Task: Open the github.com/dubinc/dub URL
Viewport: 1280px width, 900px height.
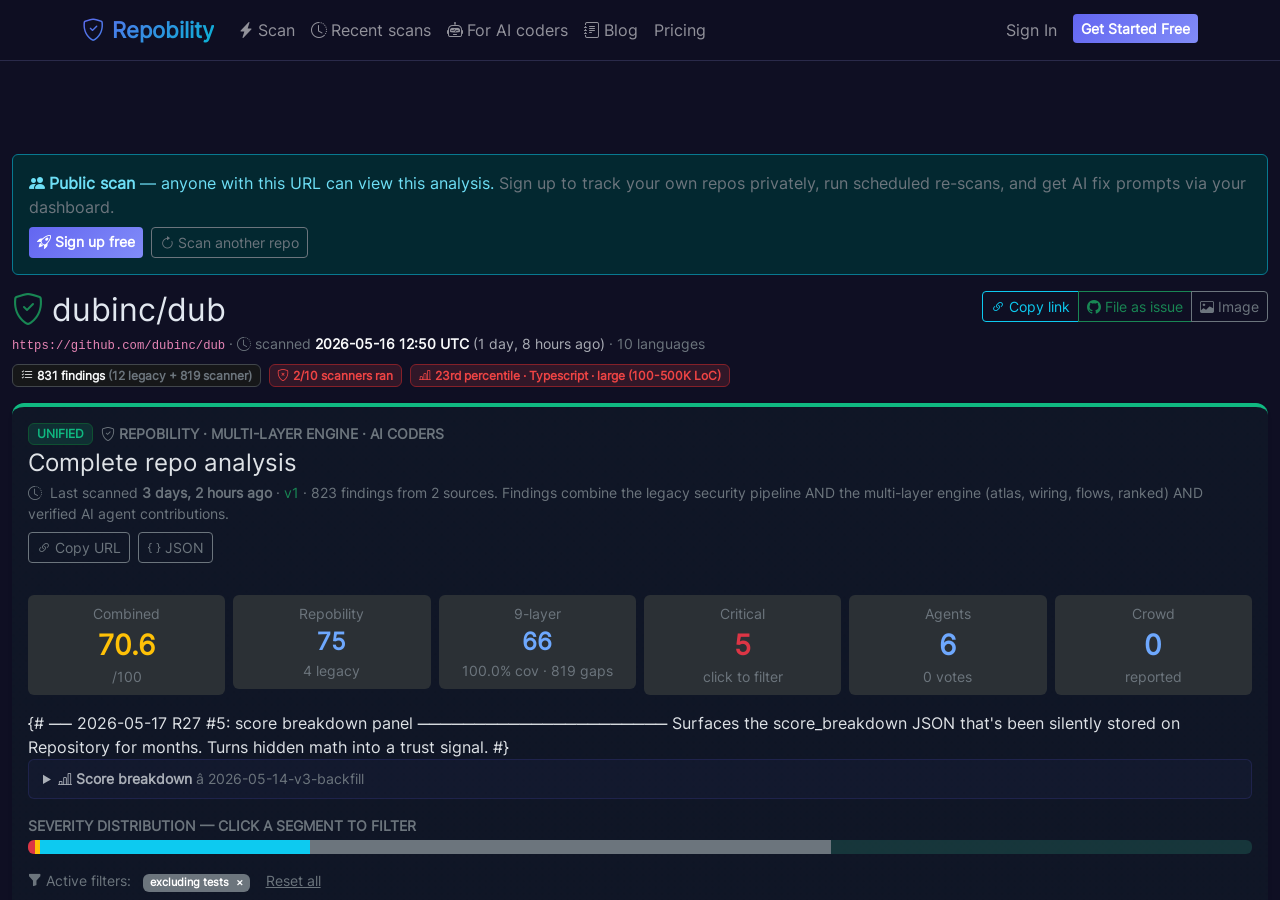Action: click(x=118, y=345)
